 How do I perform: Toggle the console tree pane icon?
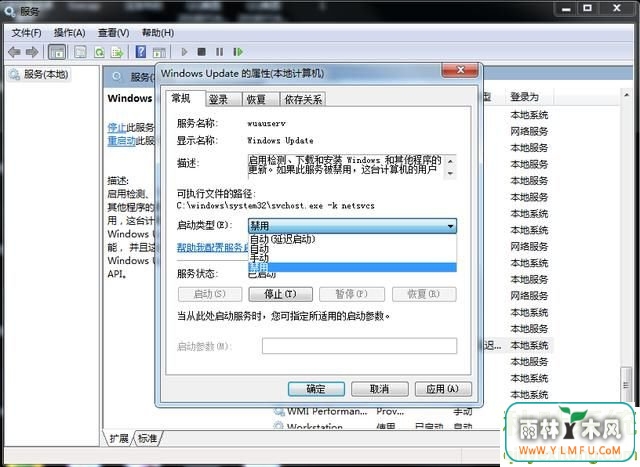(x=57, y=52)
